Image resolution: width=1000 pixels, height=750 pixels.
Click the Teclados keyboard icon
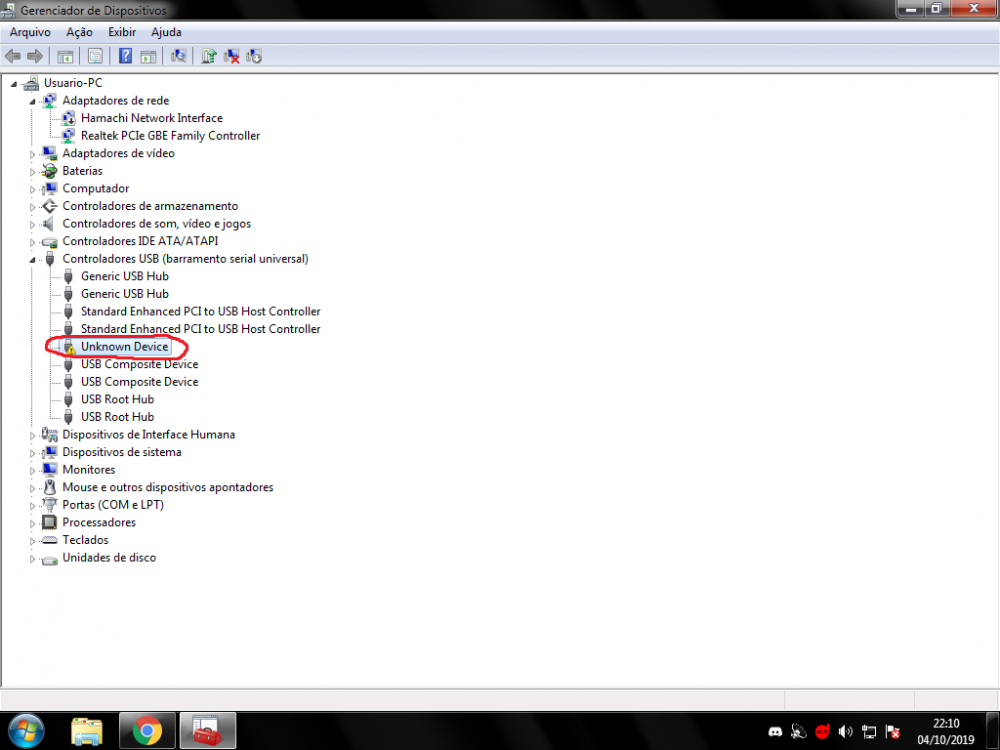tap(49, 540)
